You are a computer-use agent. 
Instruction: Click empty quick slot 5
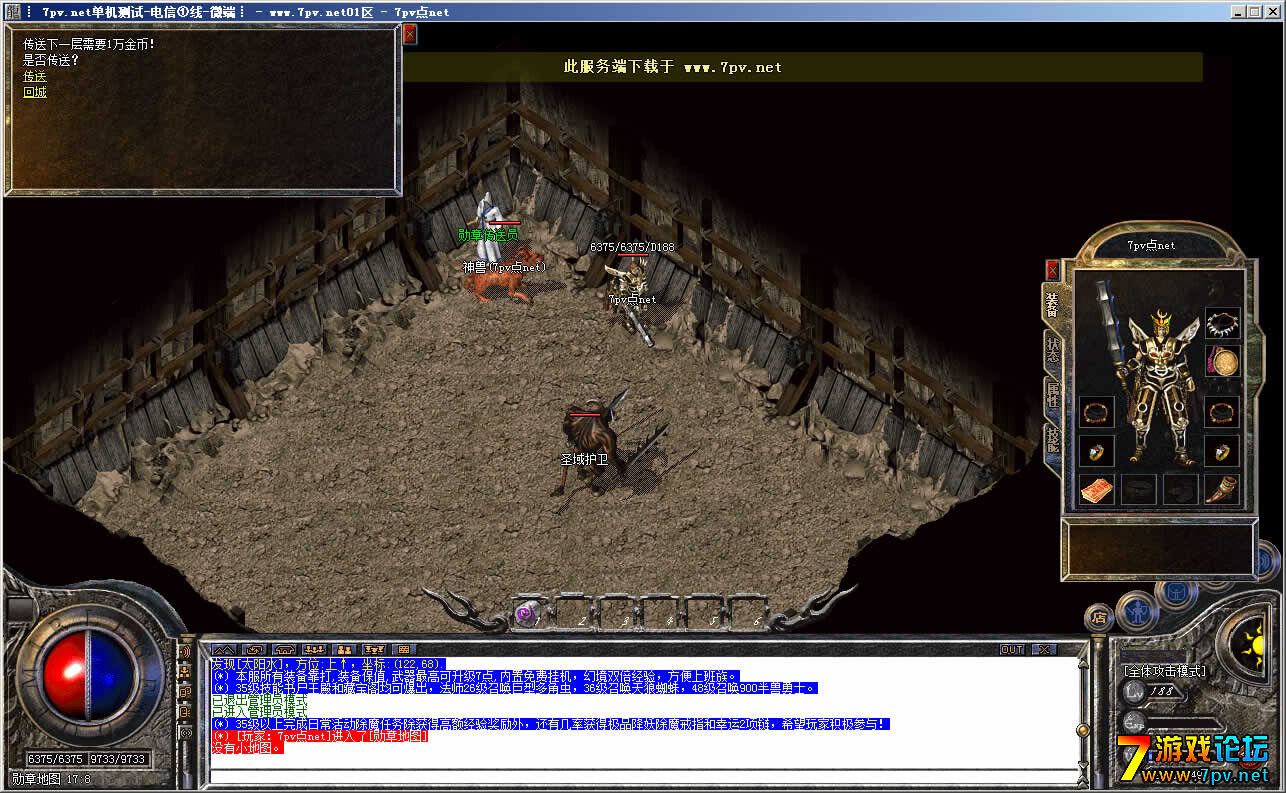pos(703,612)
